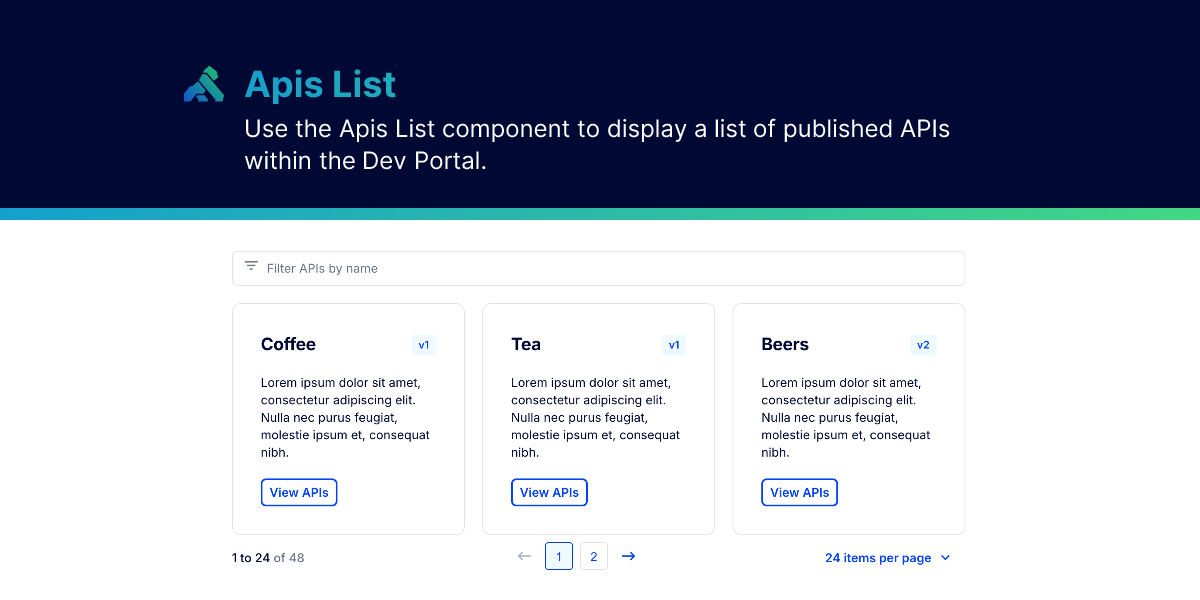1200x600 pixels.
Task: Click the v1 version badge on the Coffee card
Action: tap(423, 344)
